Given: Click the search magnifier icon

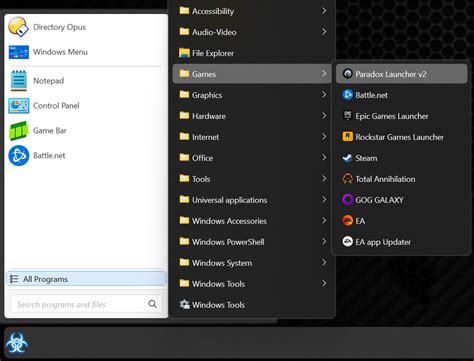Looking at the screenshot, I should (152, 304).
